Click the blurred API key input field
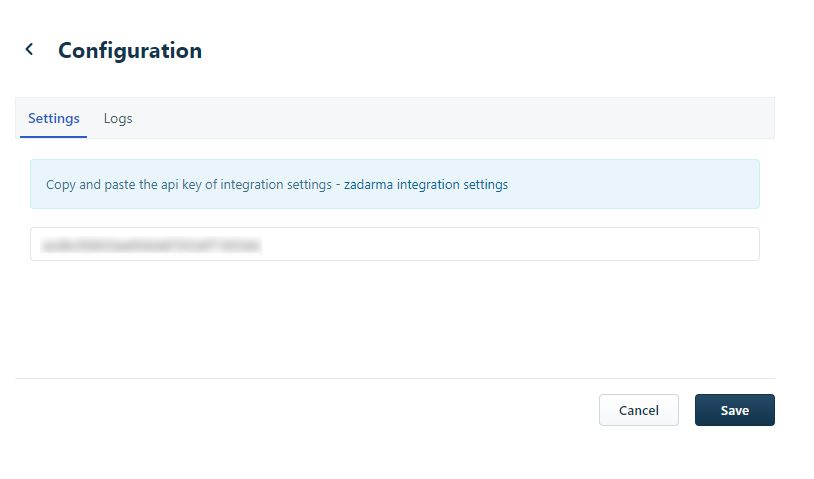 pyautogui.click(x=394, y=244)
